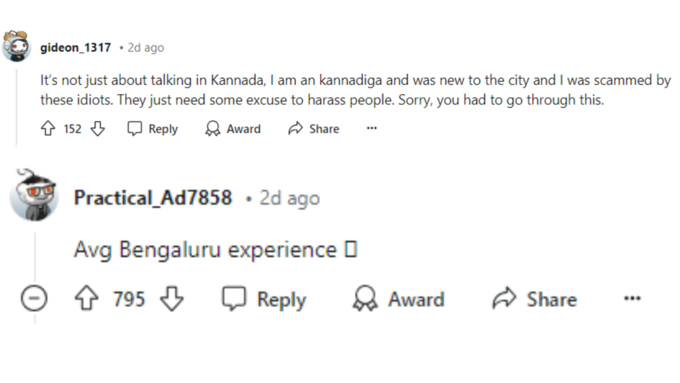Click the 2d ago timestamp beside Practical_Ad7858
Viewport: 680px width, 383px height.
coord(290,199)
